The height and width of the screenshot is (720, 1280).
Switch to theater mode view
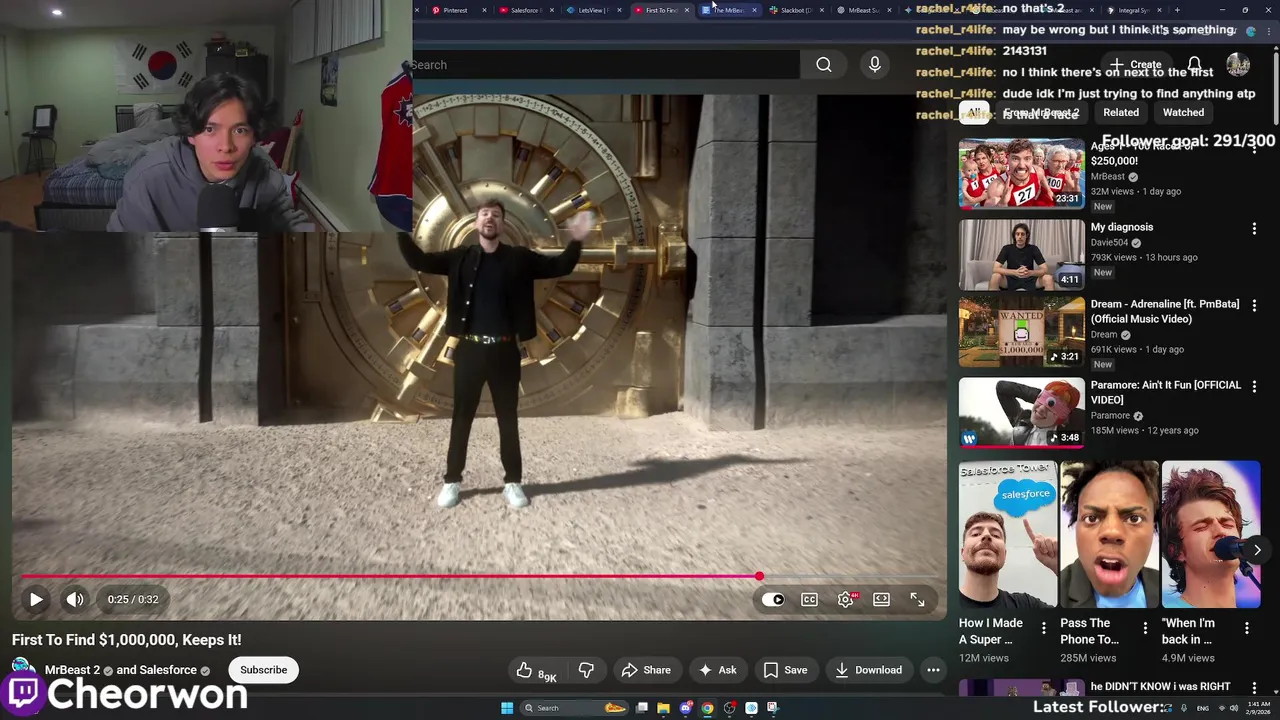click(x=881, y=599)
